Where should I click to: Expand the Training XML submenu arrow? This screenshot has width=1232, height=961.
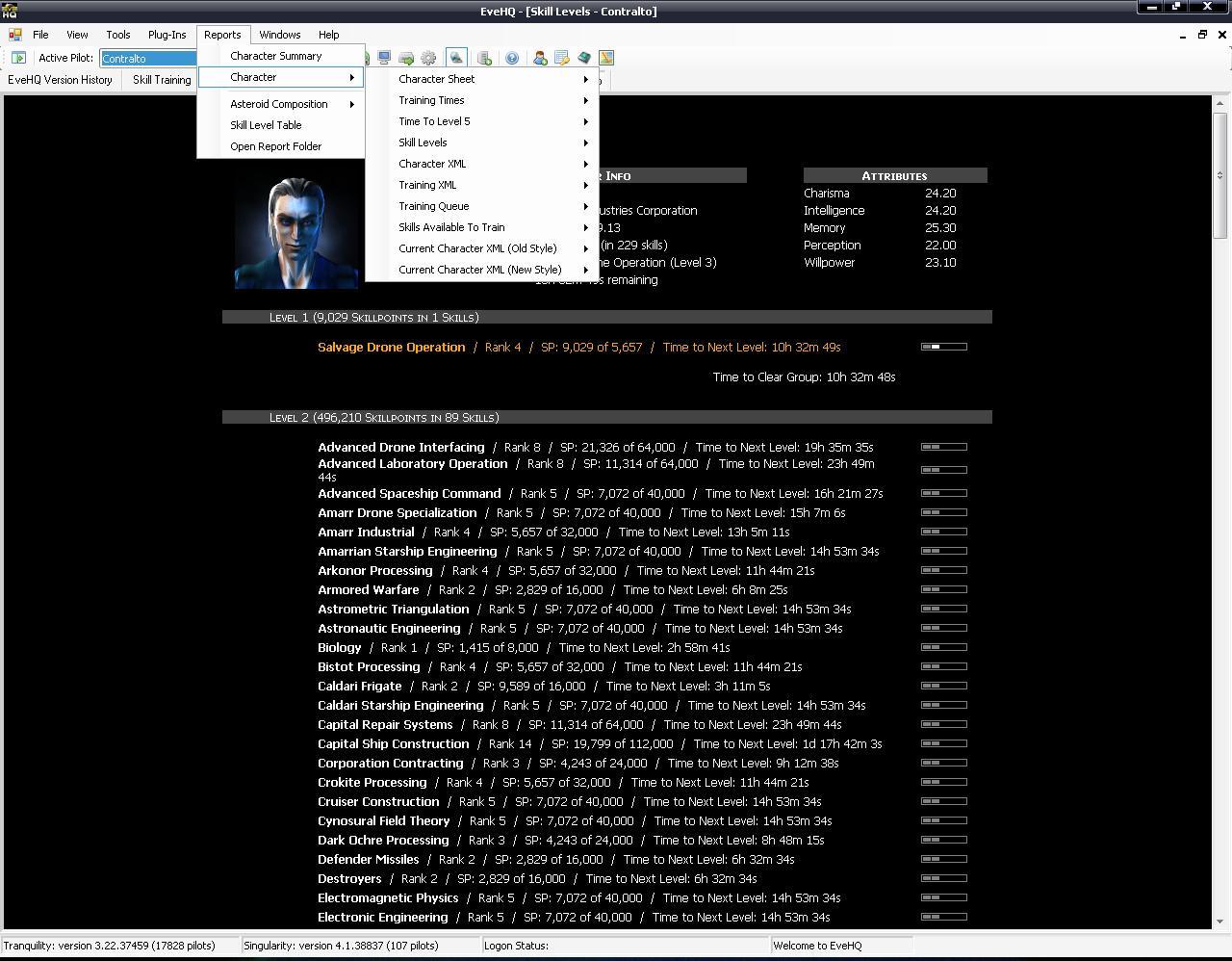click(585, 185)
